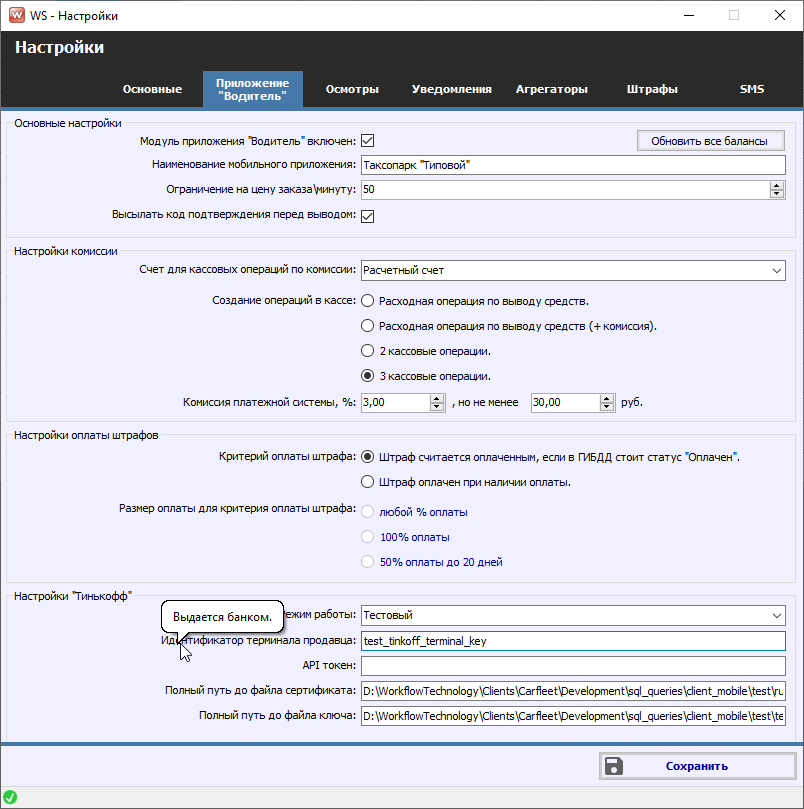
Task: Increase the payment system commission percent
Action: pyautogui.click(x=437, y=398)
